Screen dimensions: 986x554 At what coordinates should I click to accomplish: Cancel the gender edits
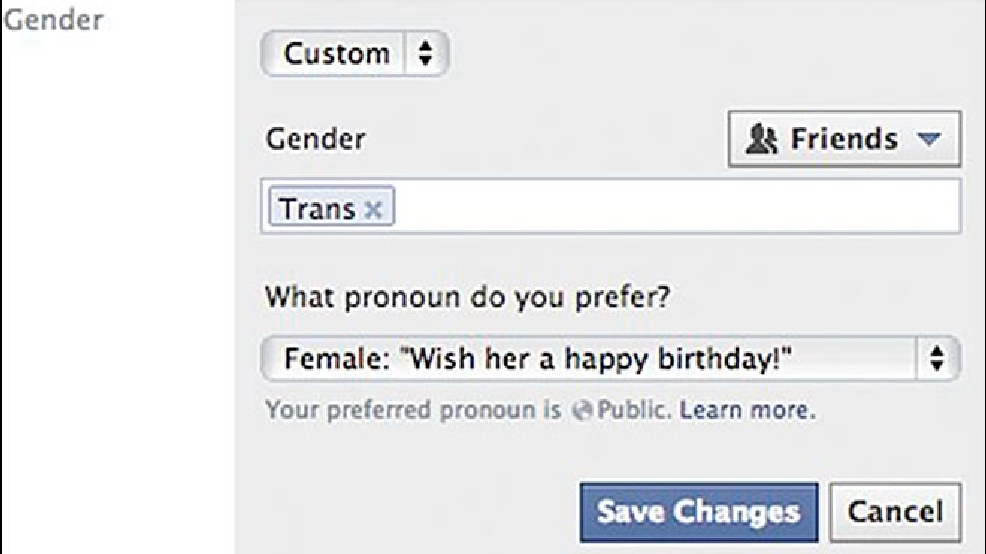[x=895, y=512]
